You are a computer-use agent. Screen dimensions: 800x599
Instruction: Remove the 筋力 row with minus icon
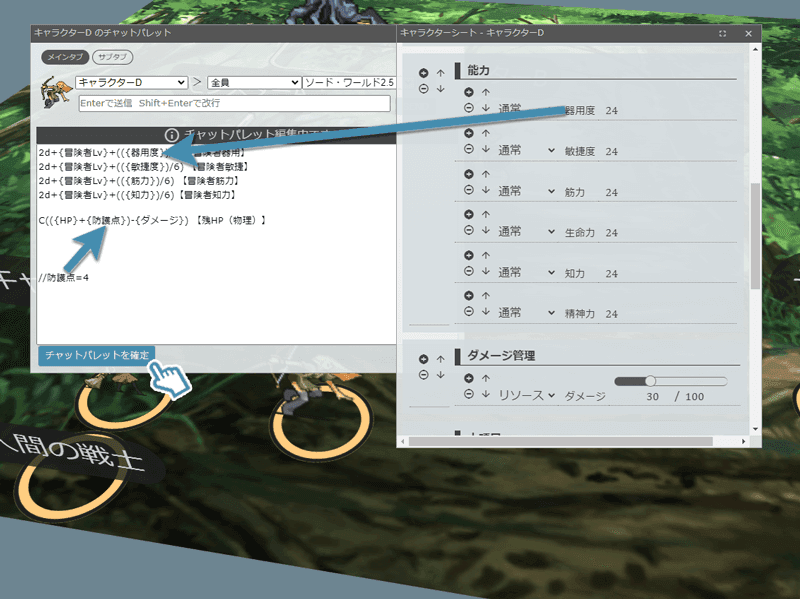click(469, 190)
